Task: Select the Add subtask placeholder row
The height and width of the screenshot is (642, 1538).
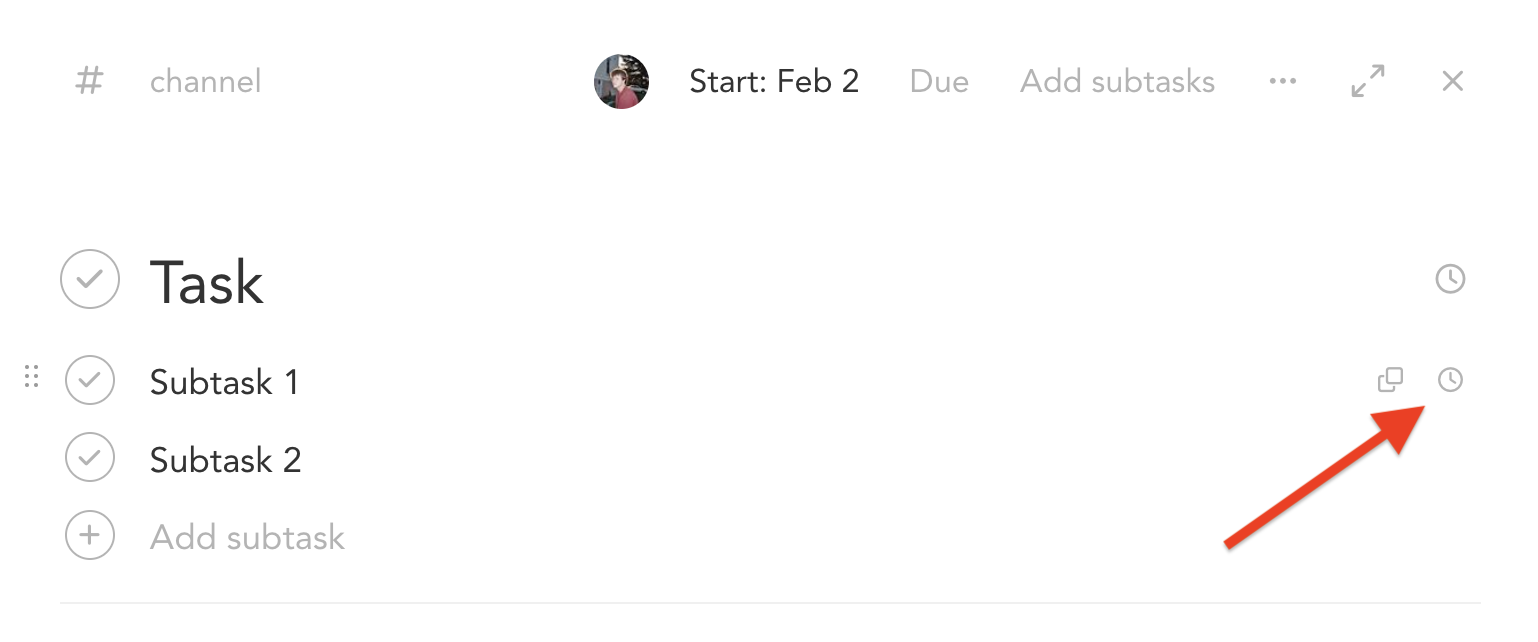Action: click(x=246, y=536)
